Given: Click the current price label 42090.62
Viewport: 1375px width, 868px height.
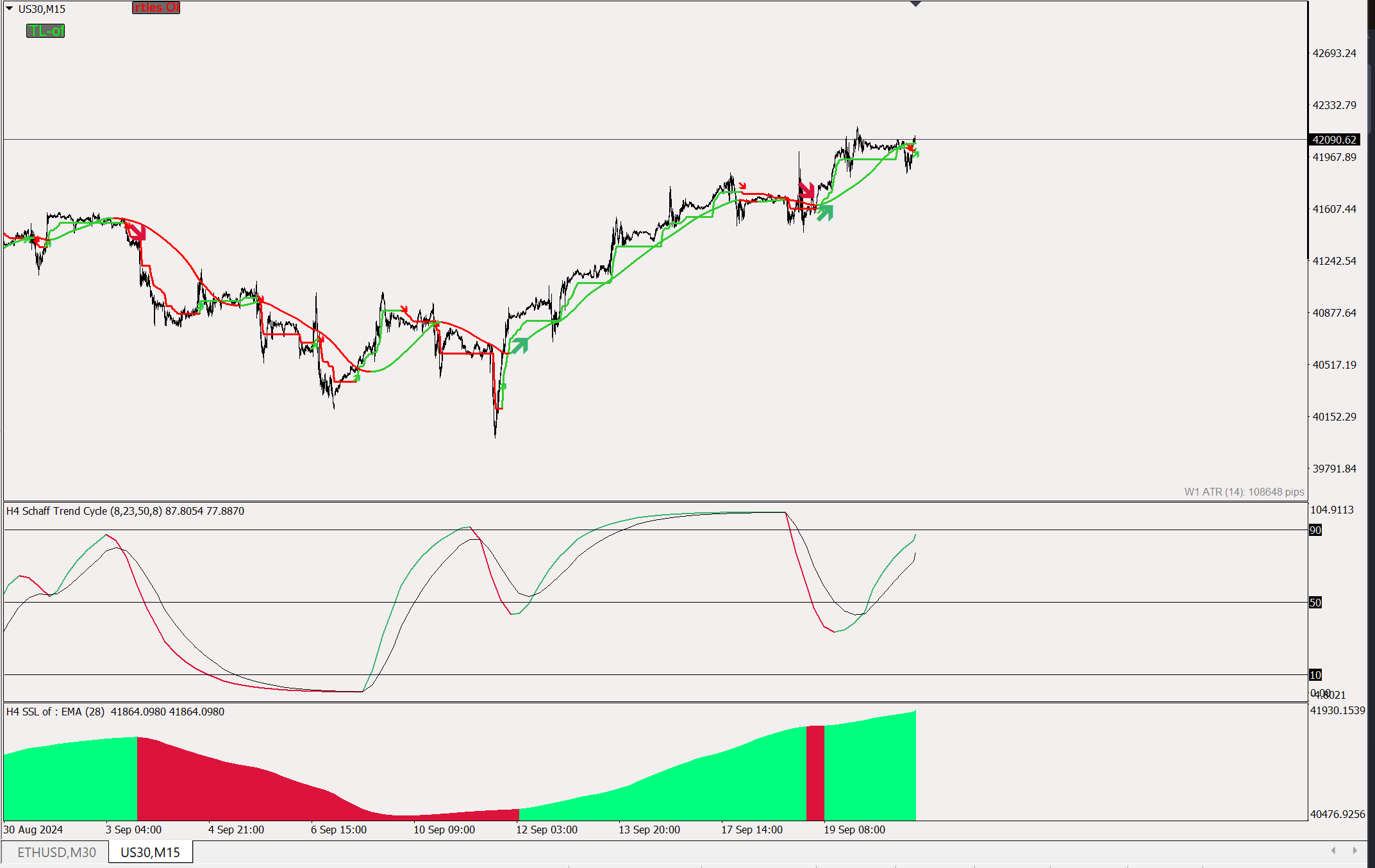Looking at the screenshot, I should click(1335, 140).
